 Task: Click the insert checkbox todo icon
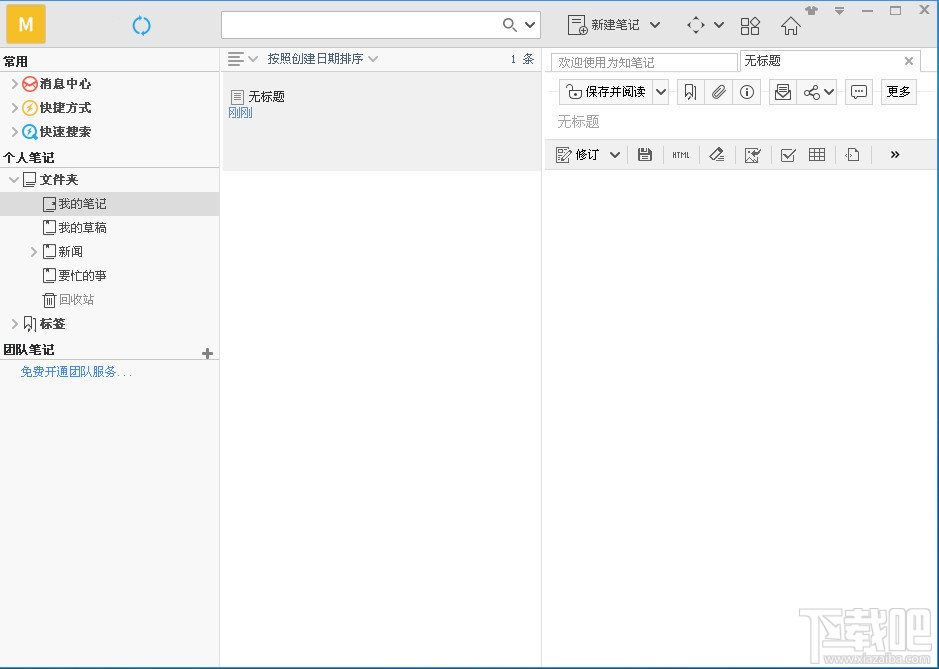788,155
